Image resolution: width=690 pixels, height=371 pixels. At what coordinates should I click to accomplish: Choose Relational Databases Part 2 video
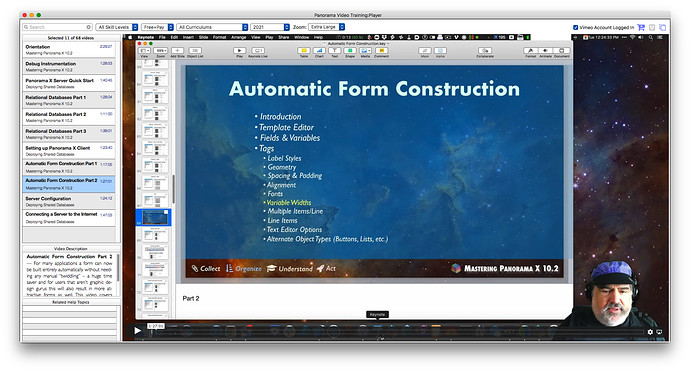69,117
